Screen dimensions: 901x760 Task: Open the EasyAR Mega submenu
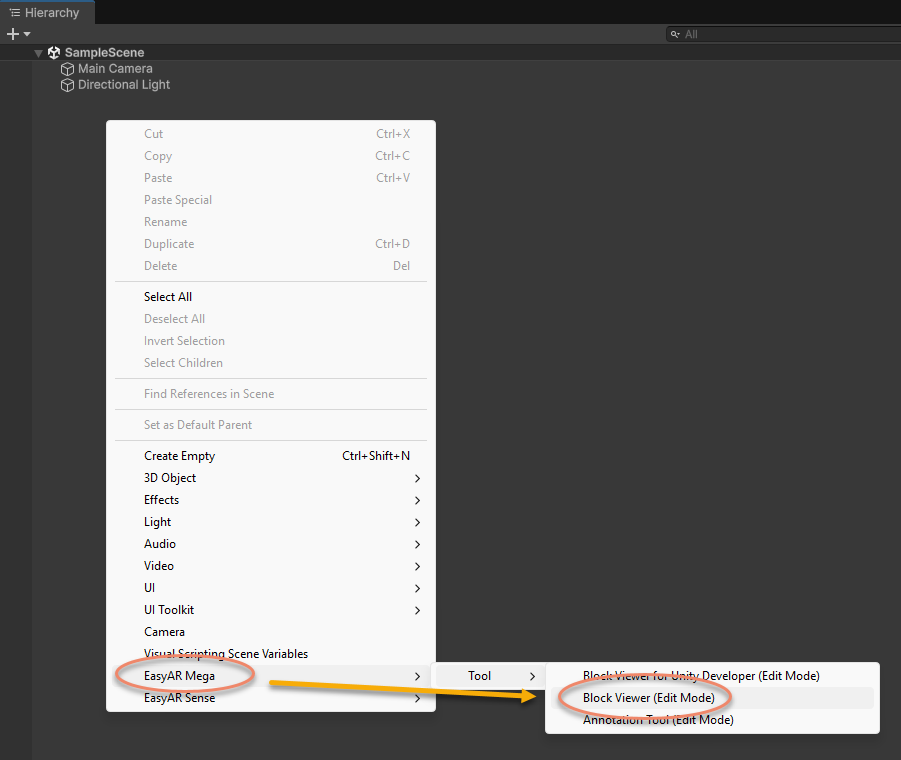click(x=178, y=675)
